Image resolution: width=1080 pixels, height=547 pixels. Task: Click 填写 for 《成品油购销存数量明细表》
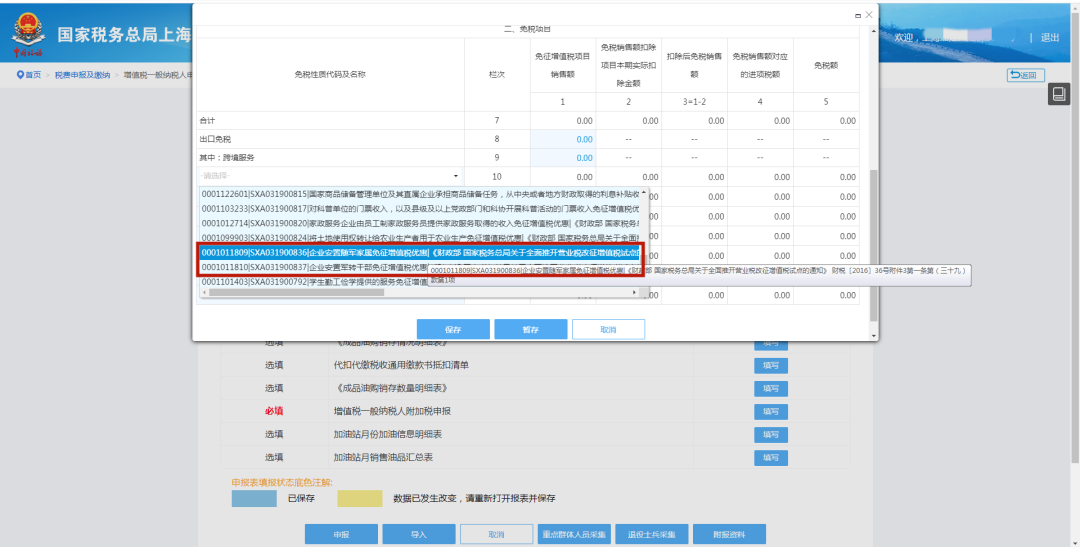(x=771, y=389)
